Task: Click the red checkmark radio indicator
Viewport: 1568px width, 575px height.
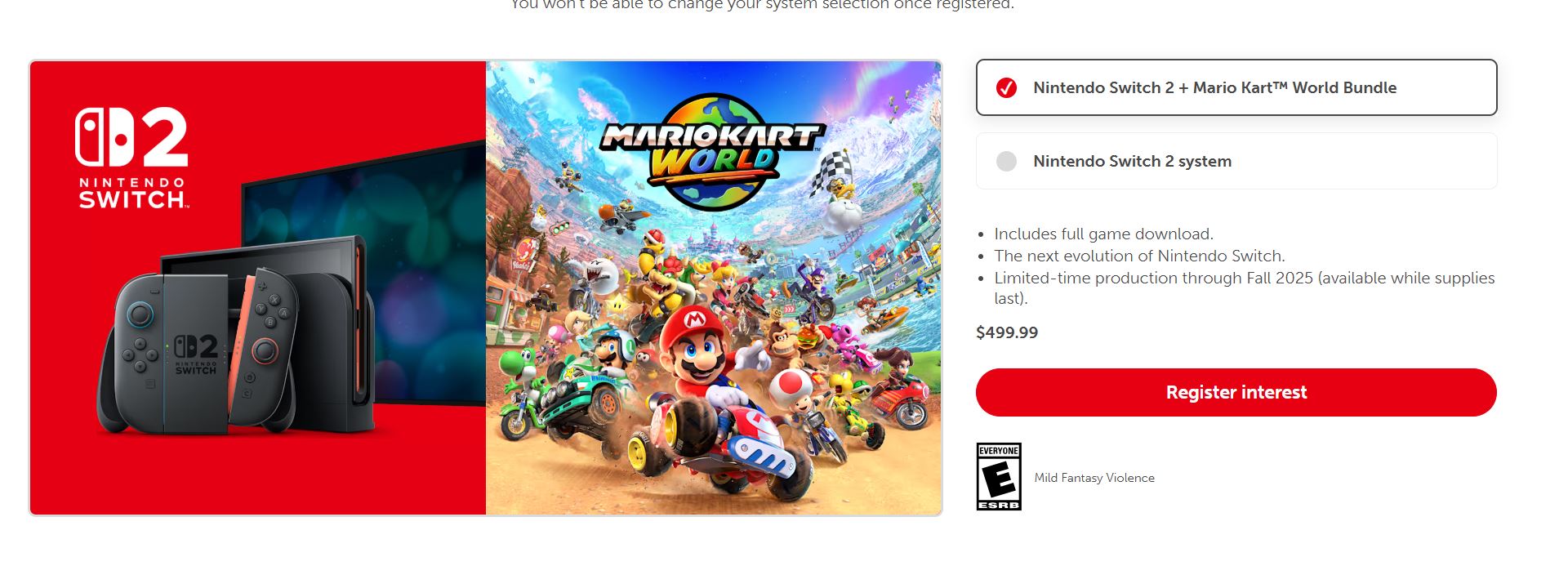Action: click(1006, 87)
